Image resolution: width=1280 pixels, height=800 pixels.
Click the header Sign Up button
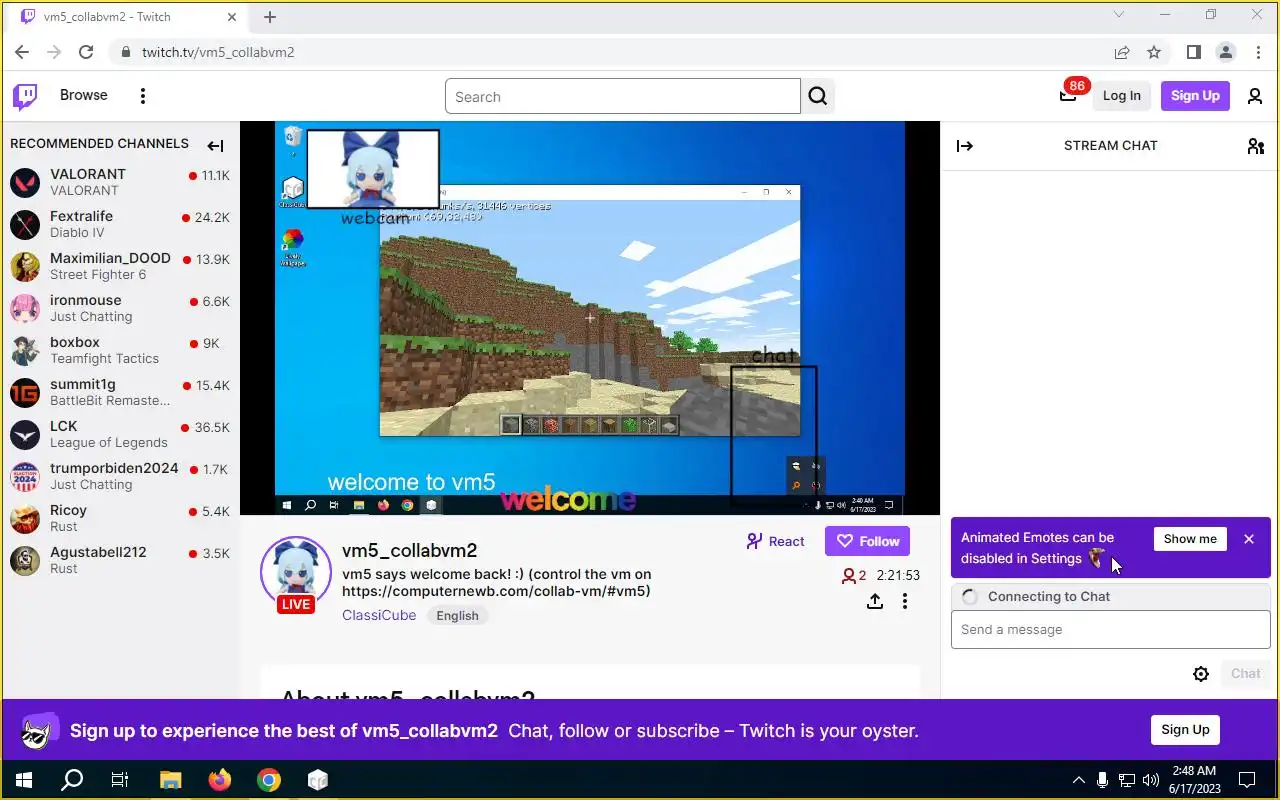click(1195, 96)
